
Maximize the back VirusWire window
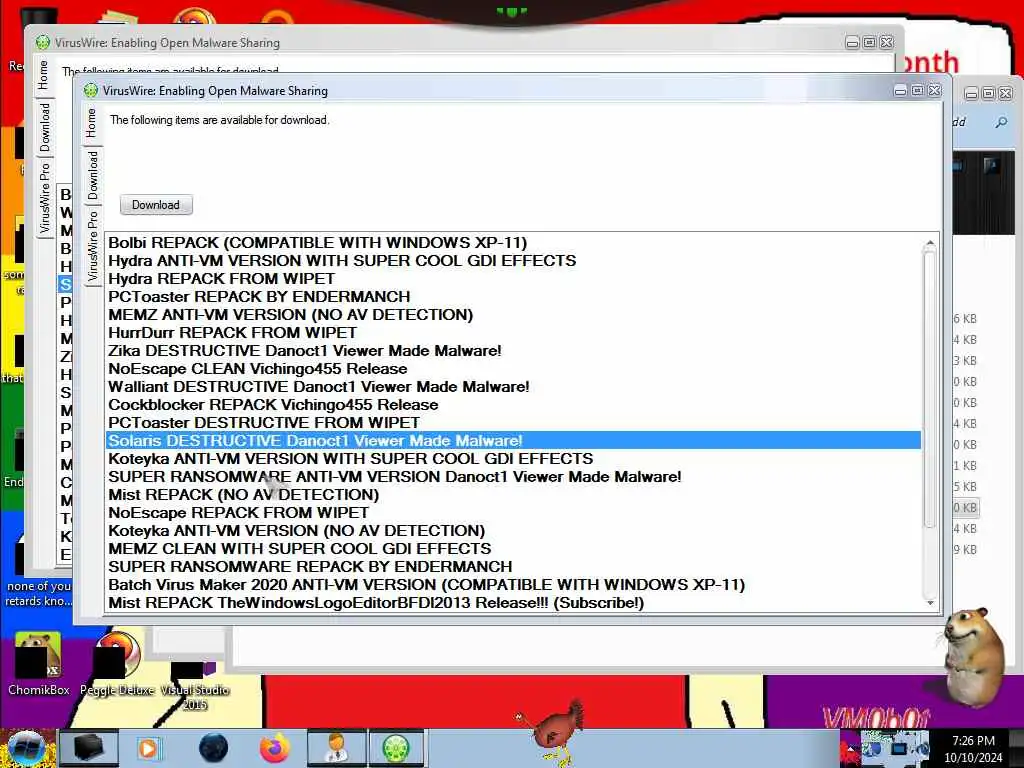tap(869, 42)
